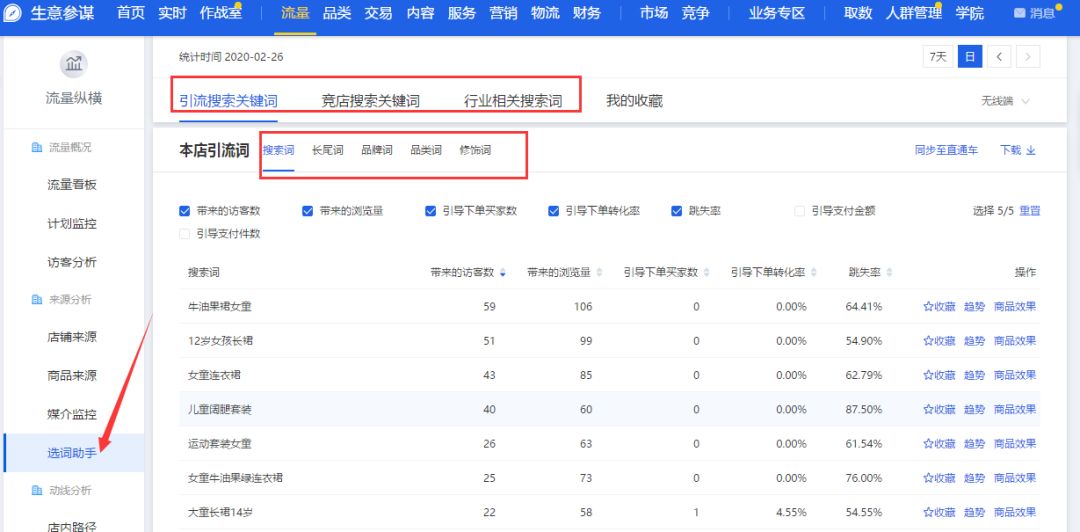Screen dimensions: 1080x532
Task: Click the 来源分析 section icon
Action: [37, 300]
